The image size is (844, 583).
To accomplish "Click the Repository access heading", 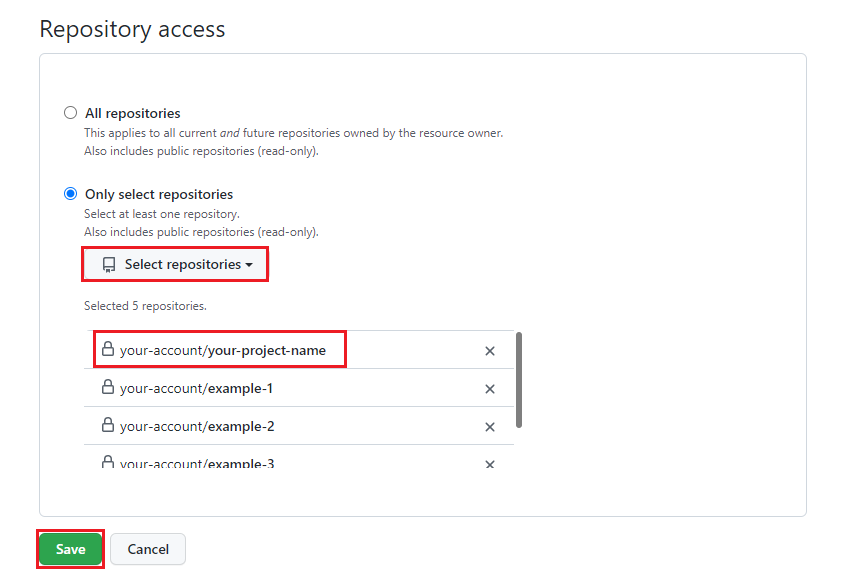I will pyautogui.click(x=132, y=29).
